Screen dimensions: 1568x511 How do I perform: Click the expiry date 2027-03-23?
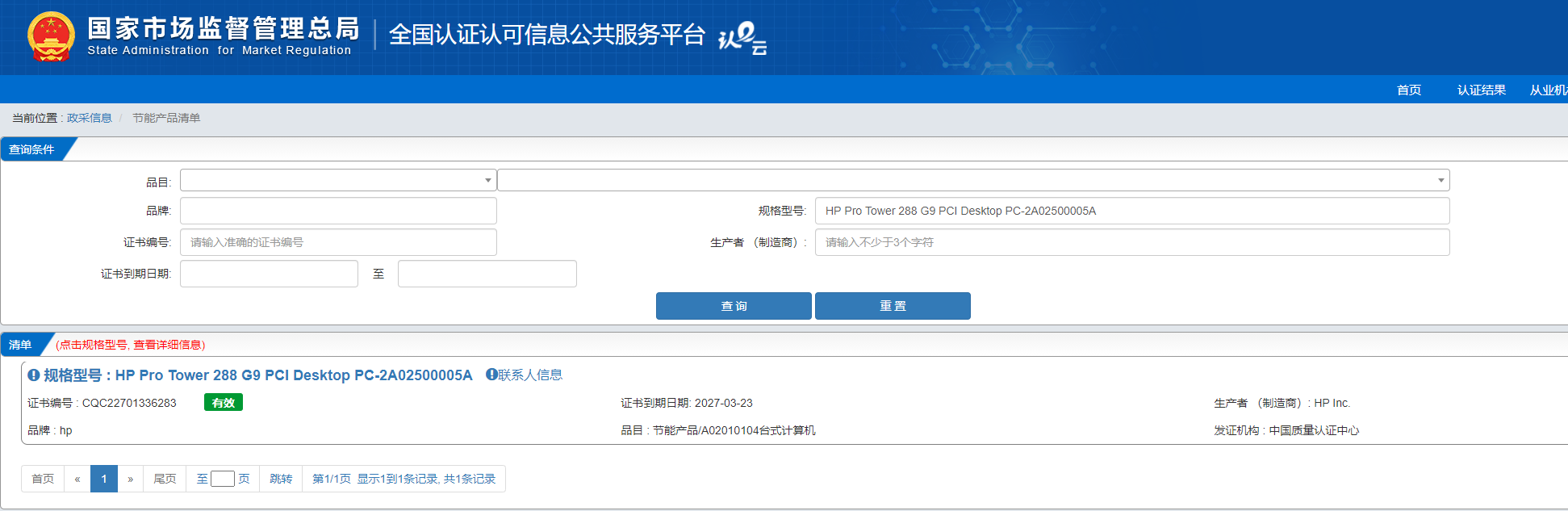coord(724,403)
